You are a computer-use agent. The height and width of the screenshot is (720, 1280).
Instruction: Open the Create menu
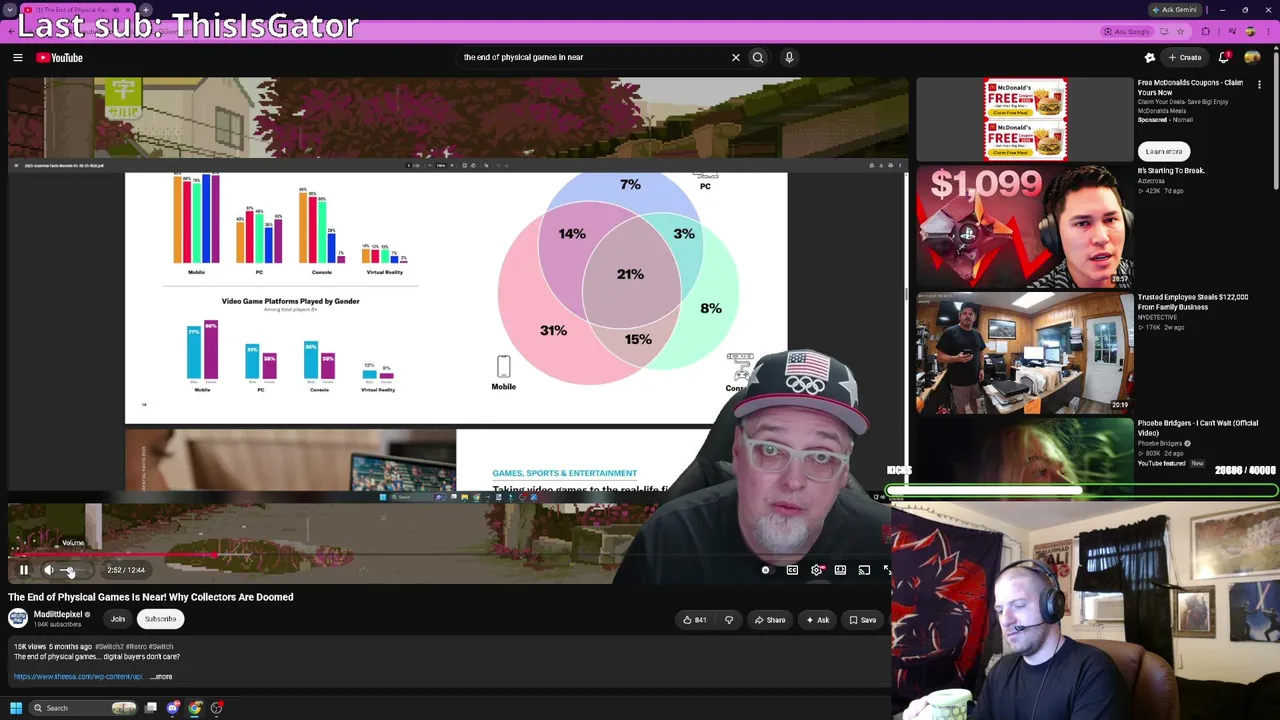point(1185,57)
